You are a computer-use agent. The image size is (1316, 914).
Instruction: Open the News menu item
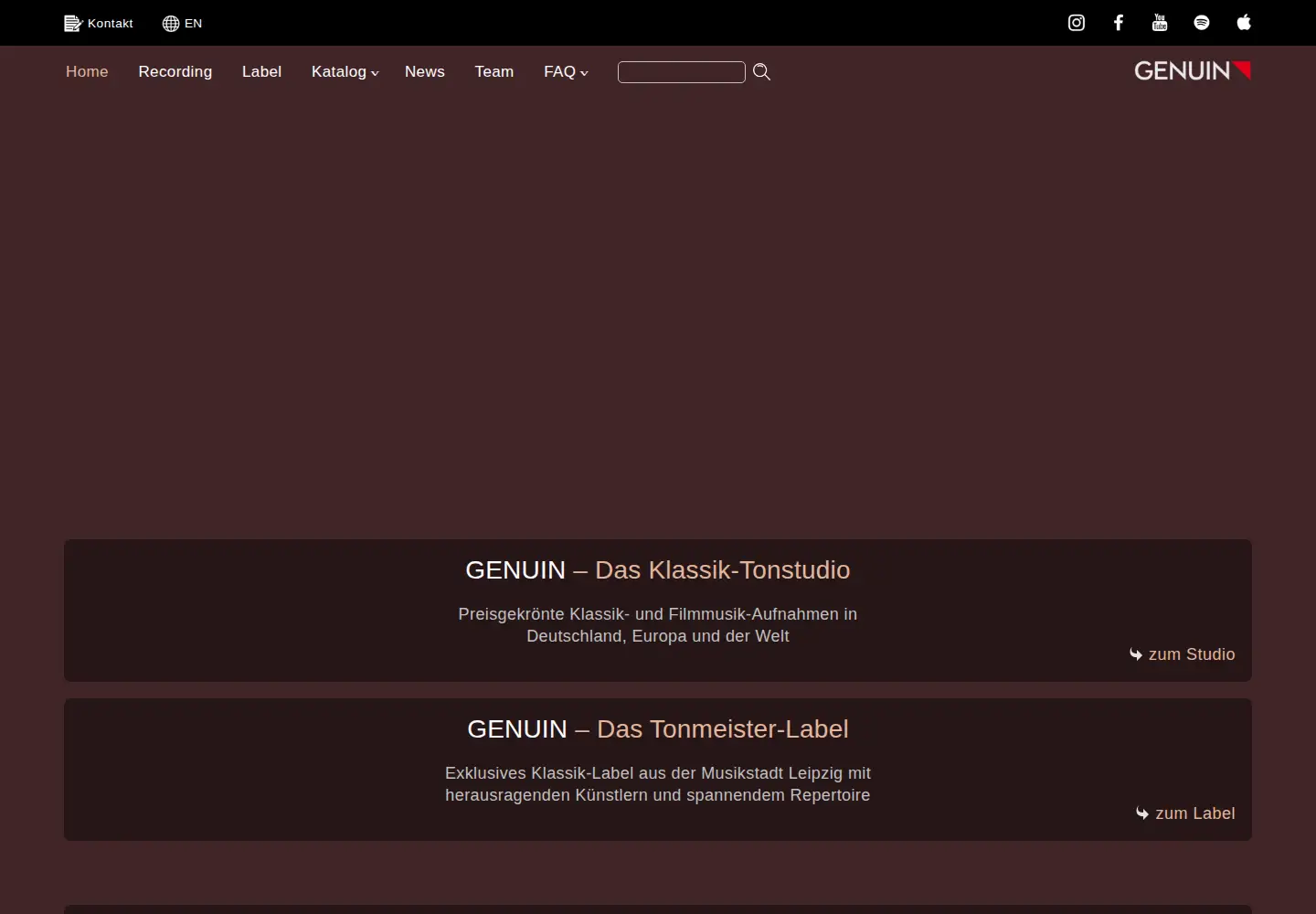tap(425, 72)
